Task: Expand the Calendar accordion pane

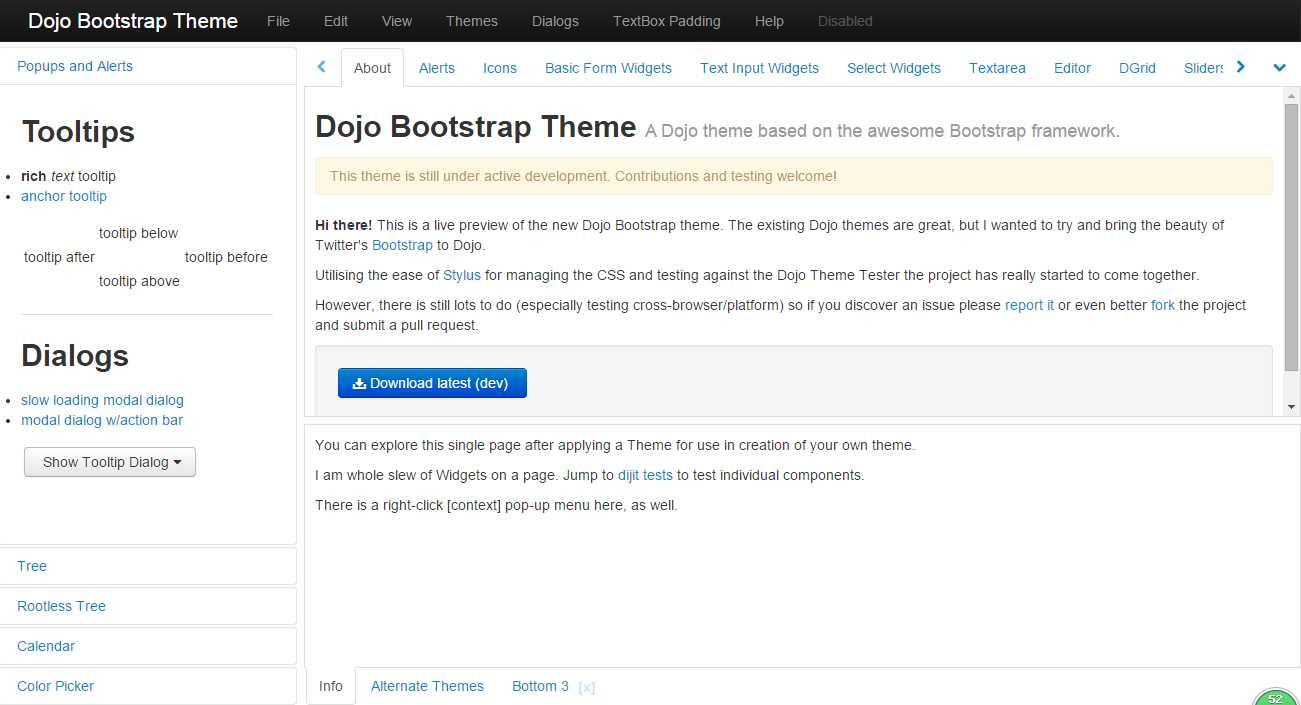Action: (148, 646)
